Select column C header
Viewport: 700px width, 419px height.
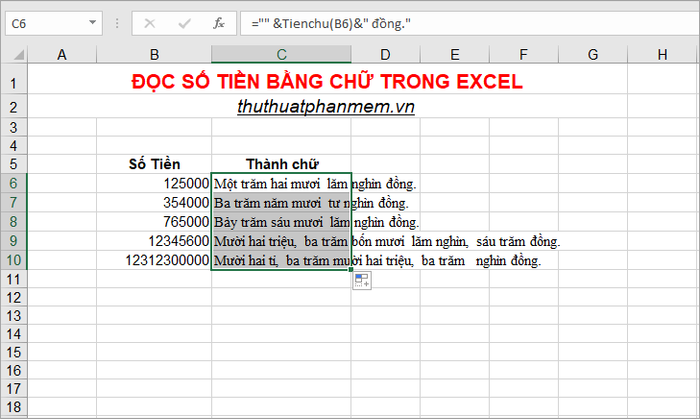click(281, 54)
